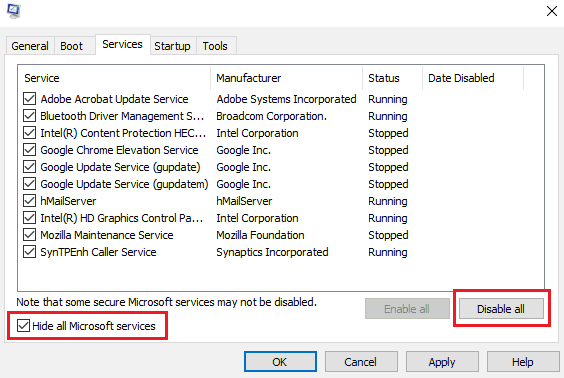Click the Date Disabled column header
This screenshot has height=378, width=564.
pyautogui.click(x=473, y=78)
